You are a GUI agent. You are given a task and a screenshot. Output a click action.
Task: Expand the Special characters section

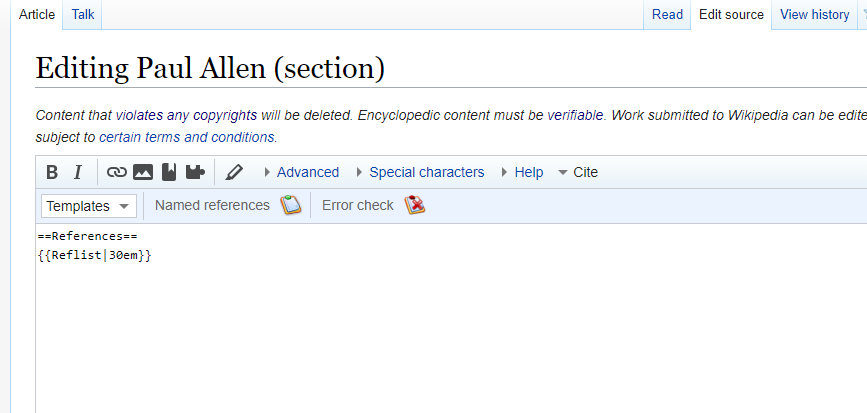(x=420, y=172)
